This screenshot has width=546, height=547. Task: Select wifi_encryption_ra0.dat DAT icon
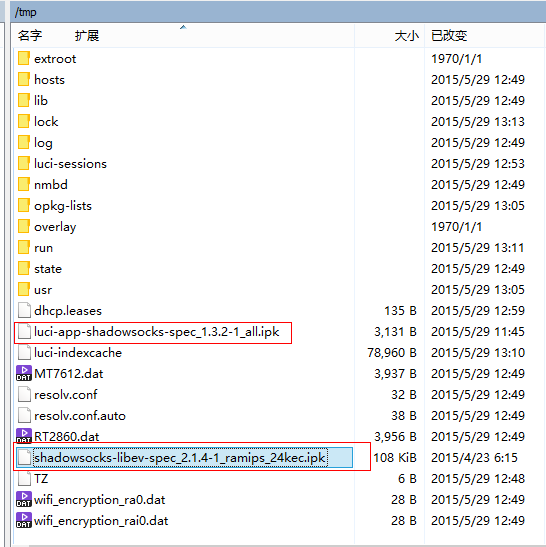click(x=24, y=500)
